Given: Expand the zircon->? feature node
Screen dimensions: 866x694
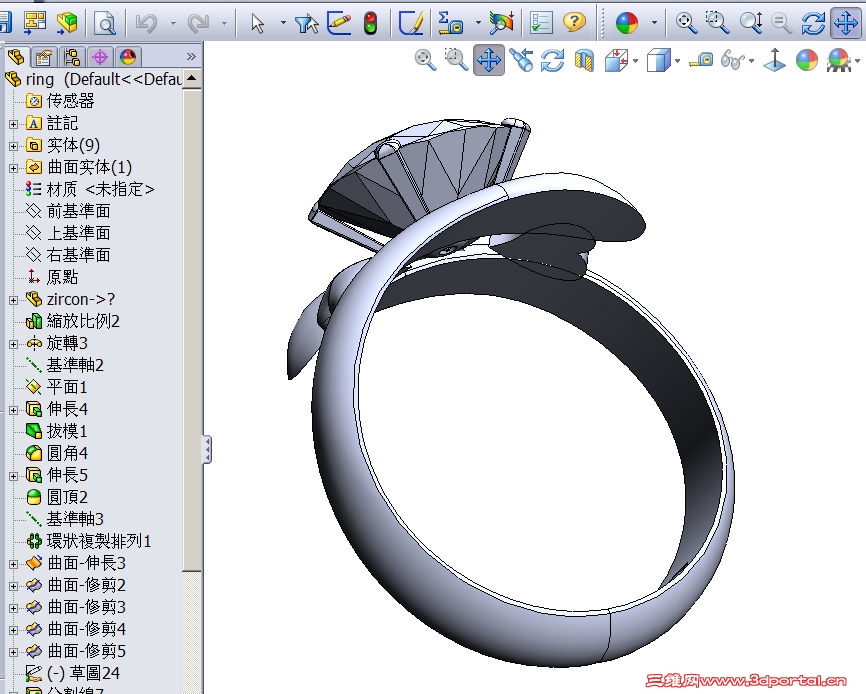Looking at the screenshot, I should pyautogui.click(x=14, y=300).
